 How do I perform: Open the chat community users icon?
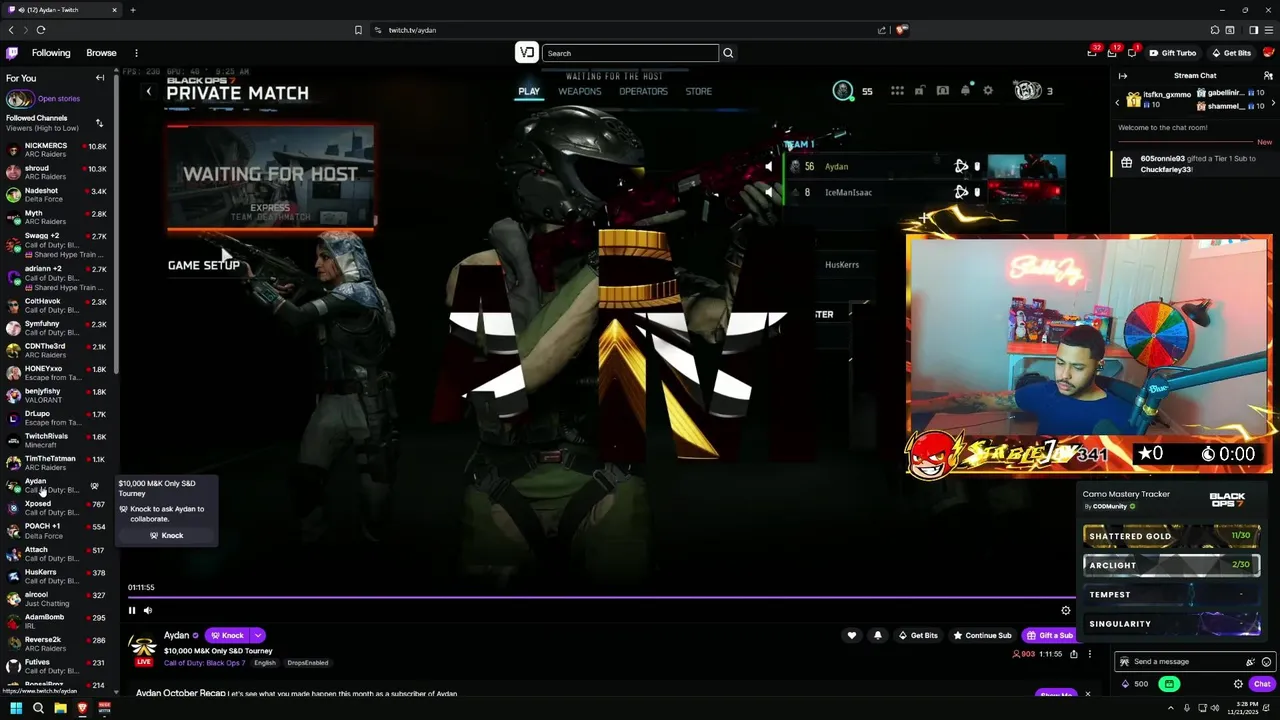[1268, 76]
